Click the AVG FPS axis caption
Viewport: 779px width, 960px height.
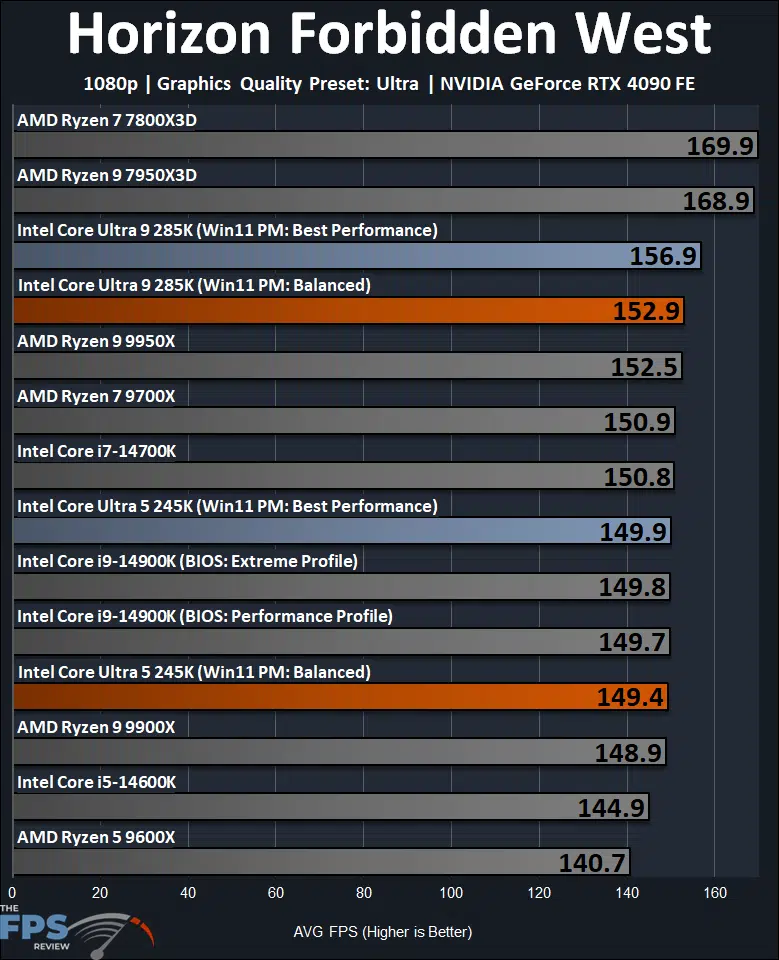383,932
